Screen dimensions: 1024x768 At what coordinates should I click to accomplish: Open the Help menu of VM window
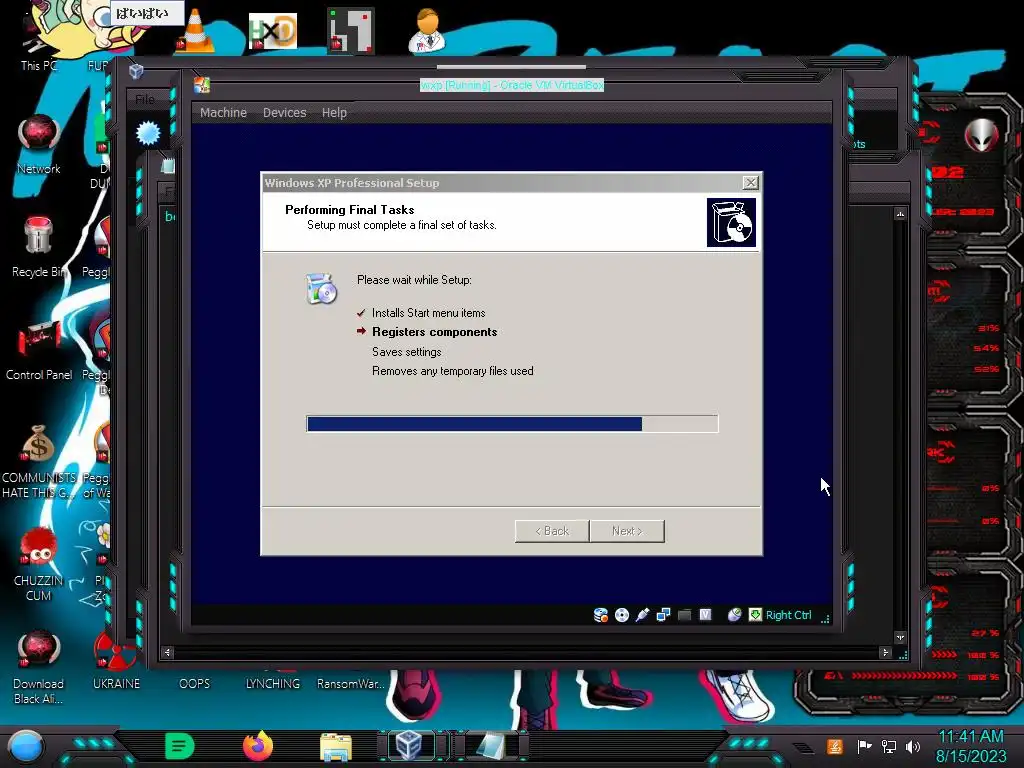tap(334, 112)
